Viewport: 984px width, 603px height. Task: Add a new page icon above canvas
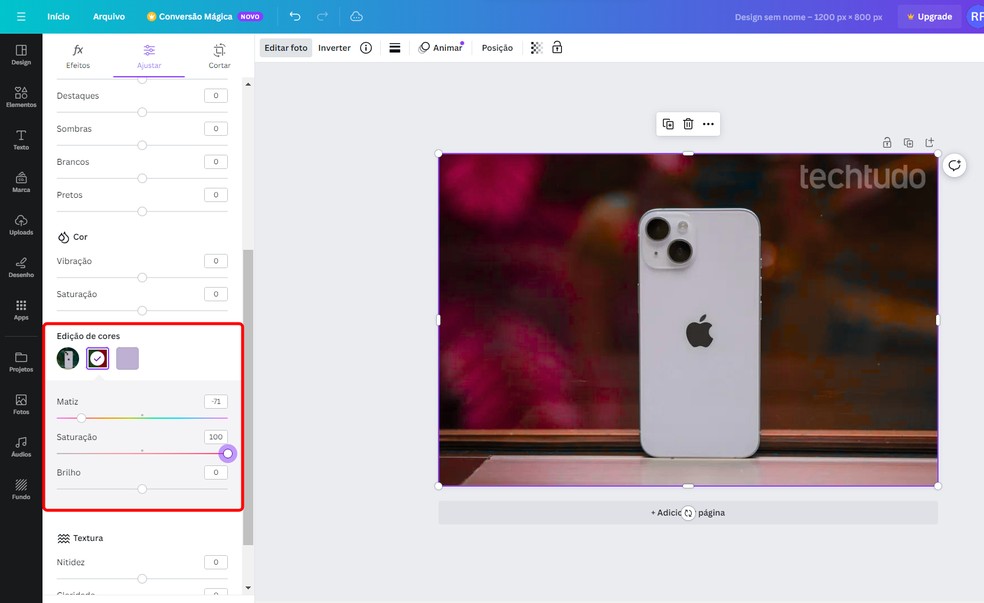click(x=929, y=142)
